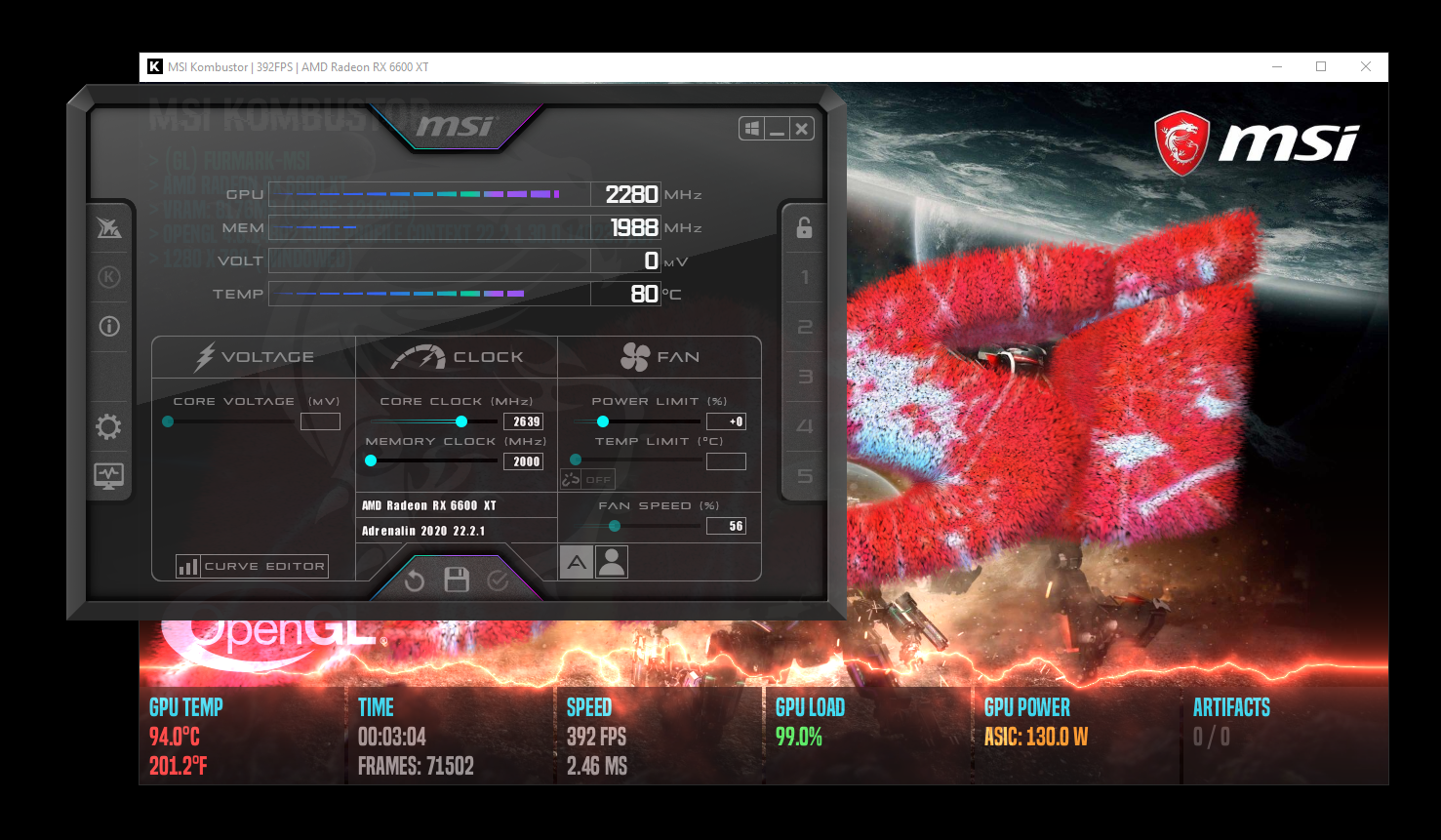Click the Fan Speed slider handle

coord(615,526)
